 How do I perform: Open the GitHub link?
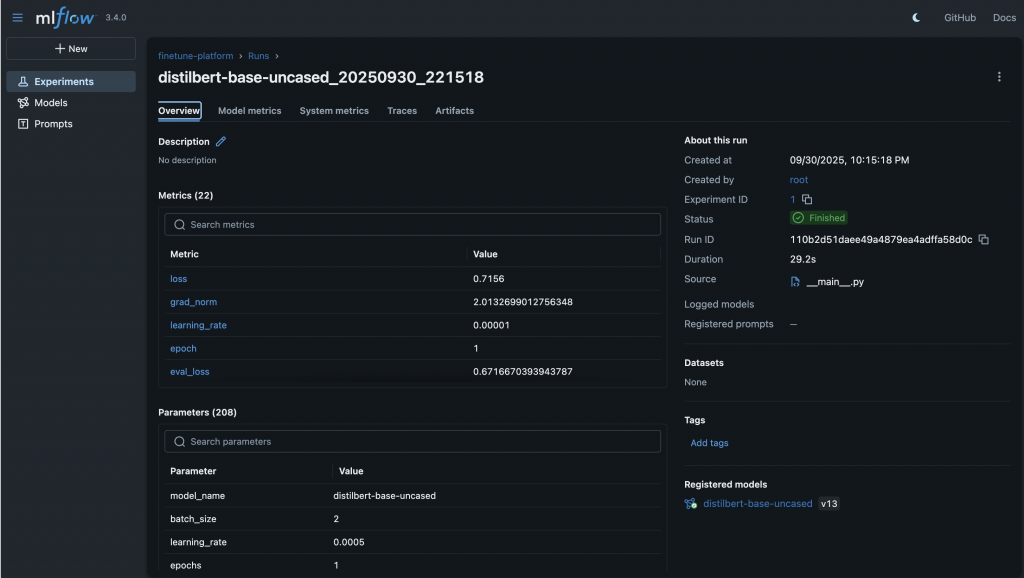click(x=959, y=18)
